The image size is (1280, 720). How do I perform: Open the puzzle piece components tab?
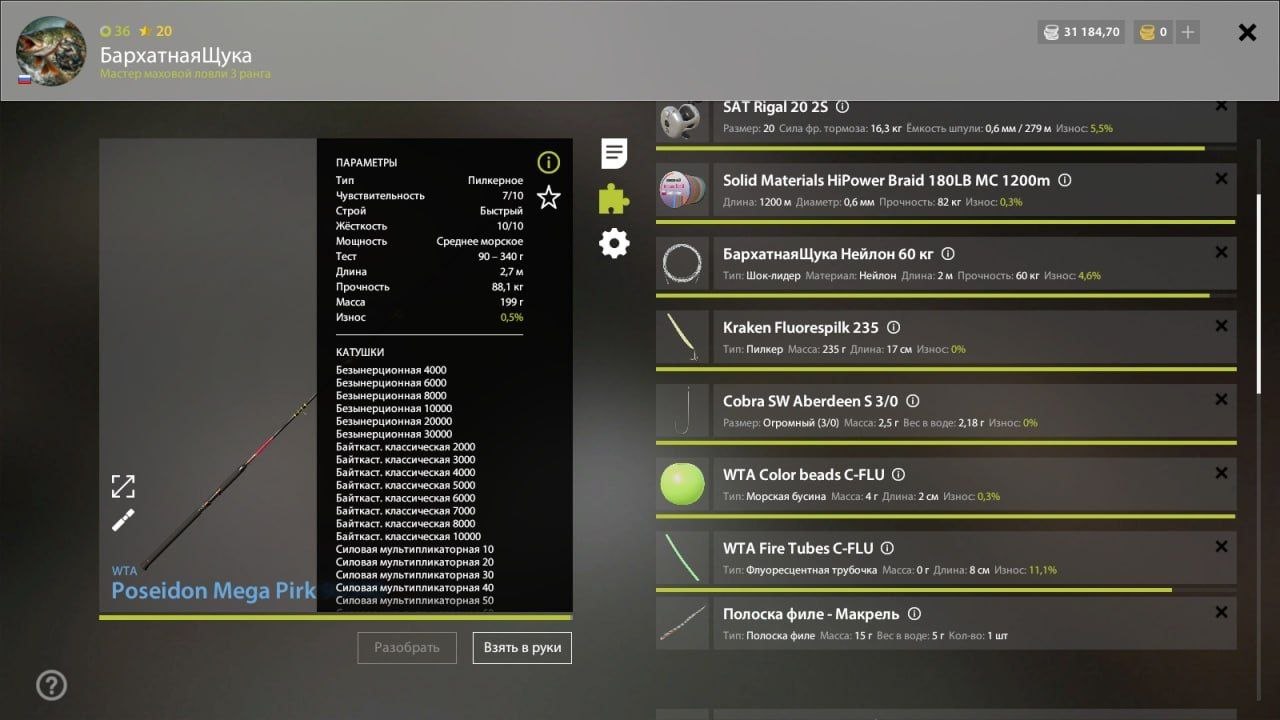(614, 199)
